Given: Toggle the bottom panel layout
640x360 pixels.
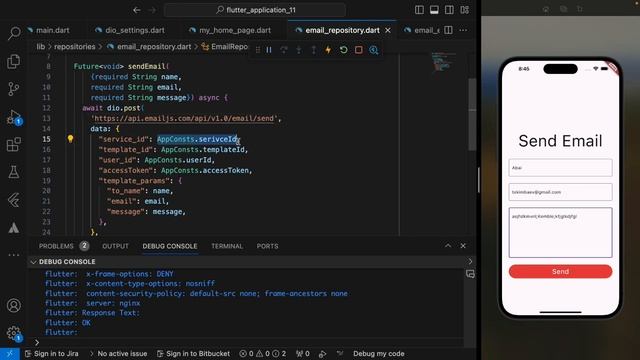Looking at the screenshot, I should tap(434, 10).
